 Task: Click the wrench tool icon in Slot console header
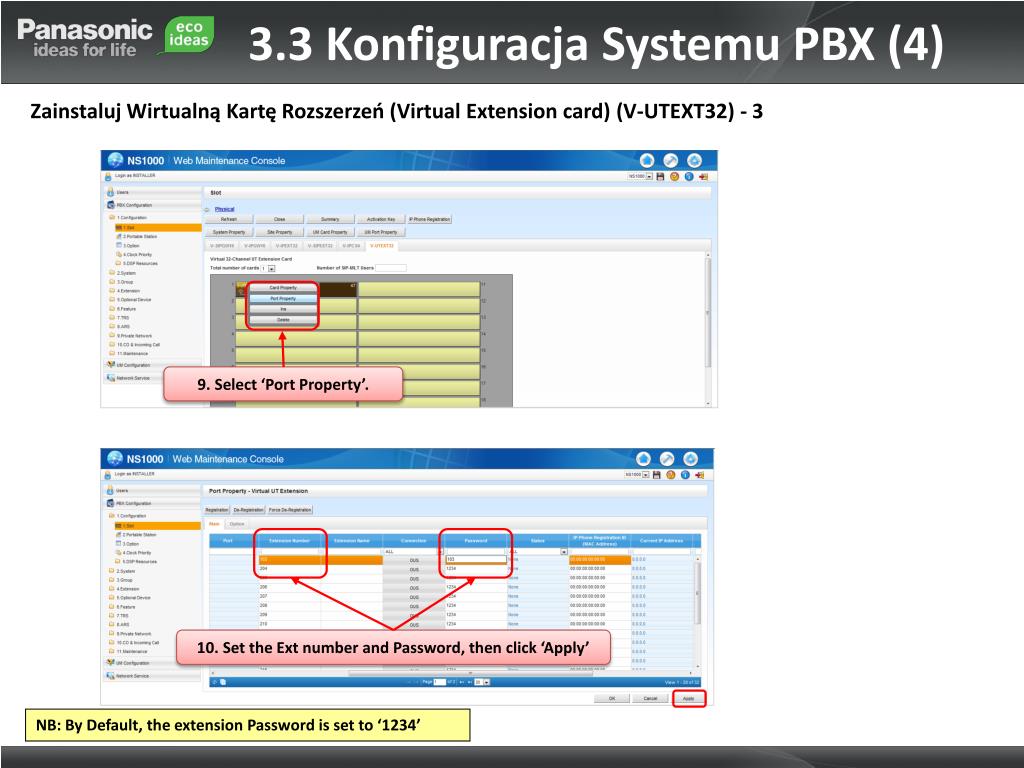pos(671,161)
